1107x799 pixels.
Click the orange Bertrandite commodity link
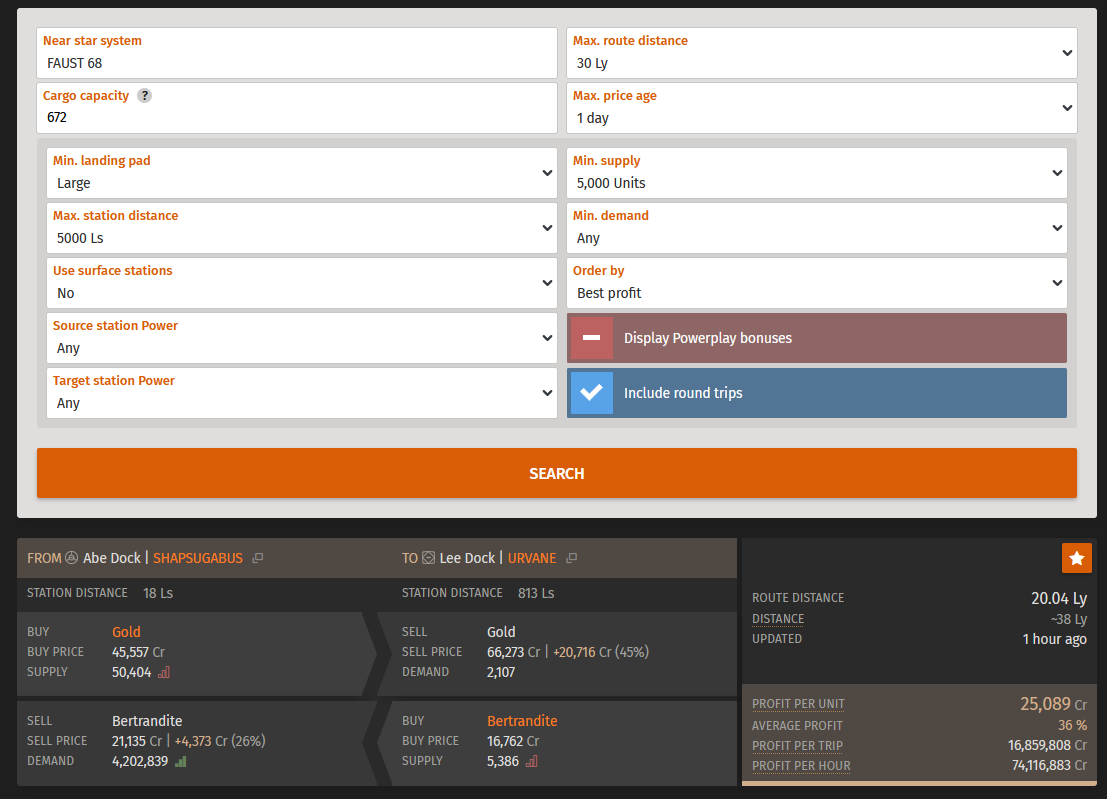[x=522, y=721]
